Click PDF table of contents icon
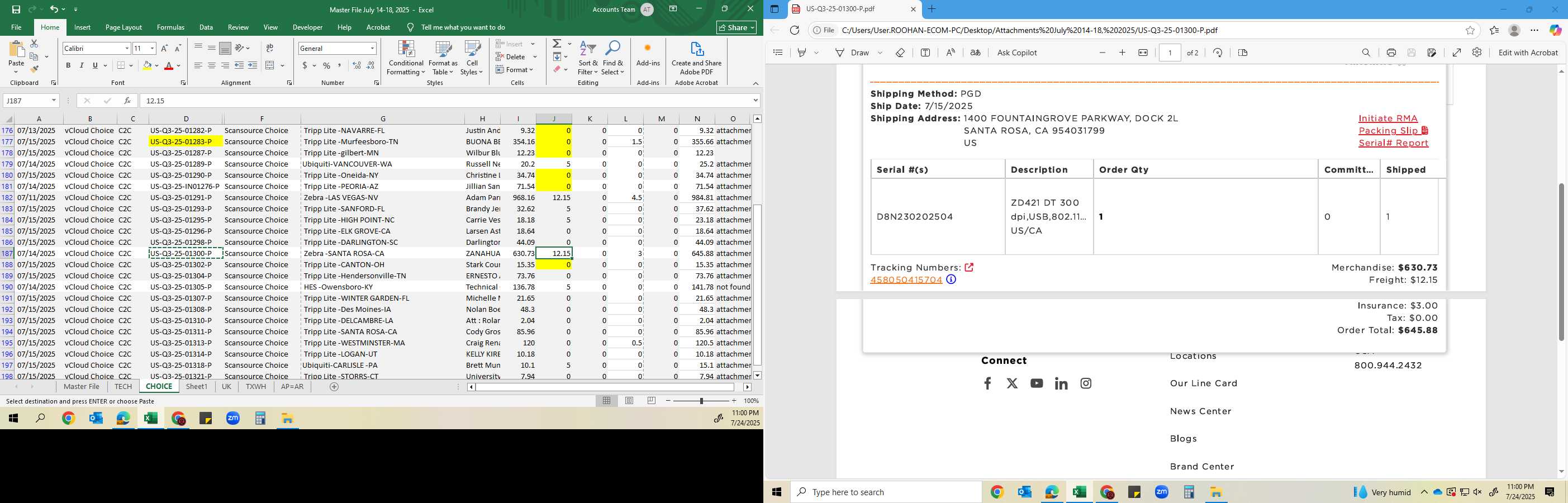The height and width of the screenshot is (503, 1568). click(x=778, y=53)
